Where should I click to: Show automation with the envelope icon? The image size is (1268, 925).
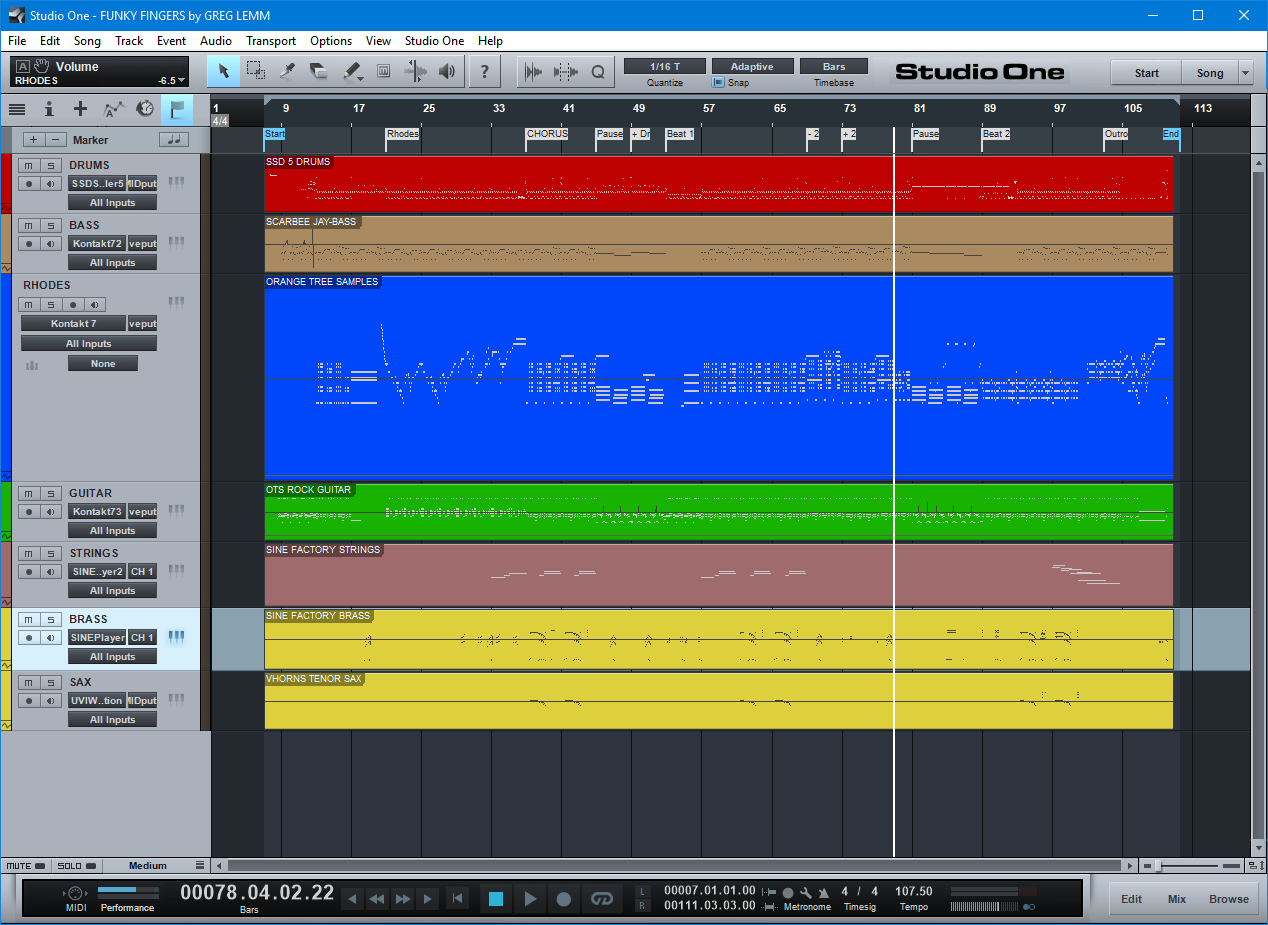point(113,109)
